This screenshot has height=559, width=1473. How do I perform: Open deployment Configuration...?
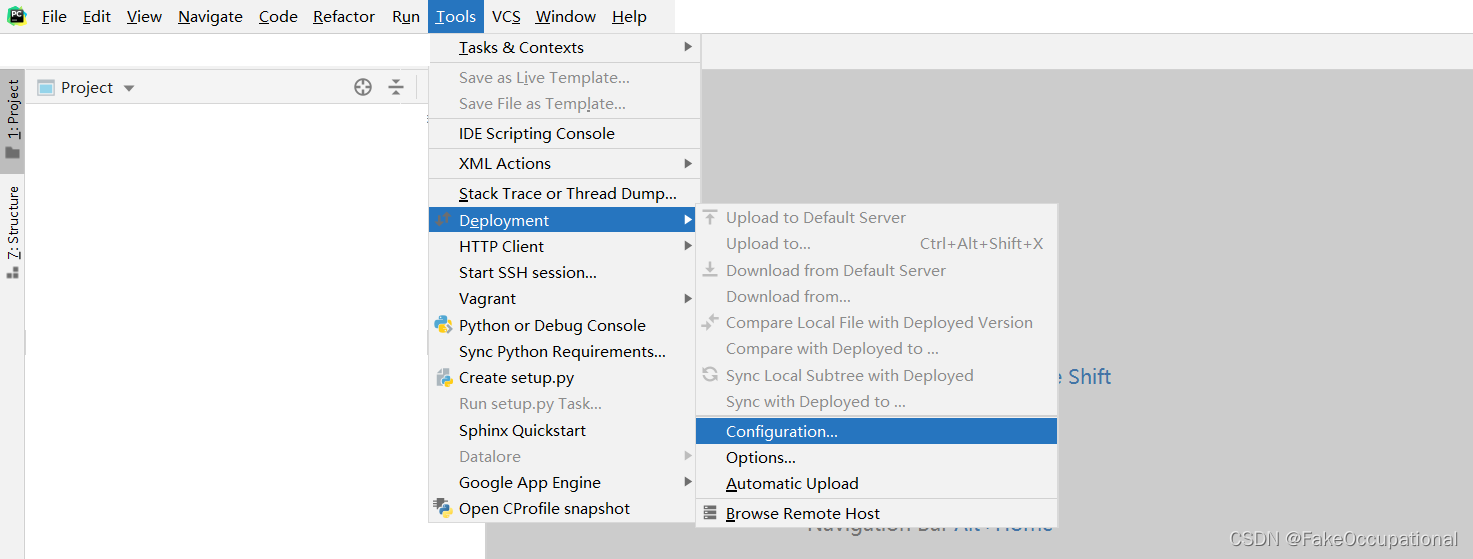[876, 431]
